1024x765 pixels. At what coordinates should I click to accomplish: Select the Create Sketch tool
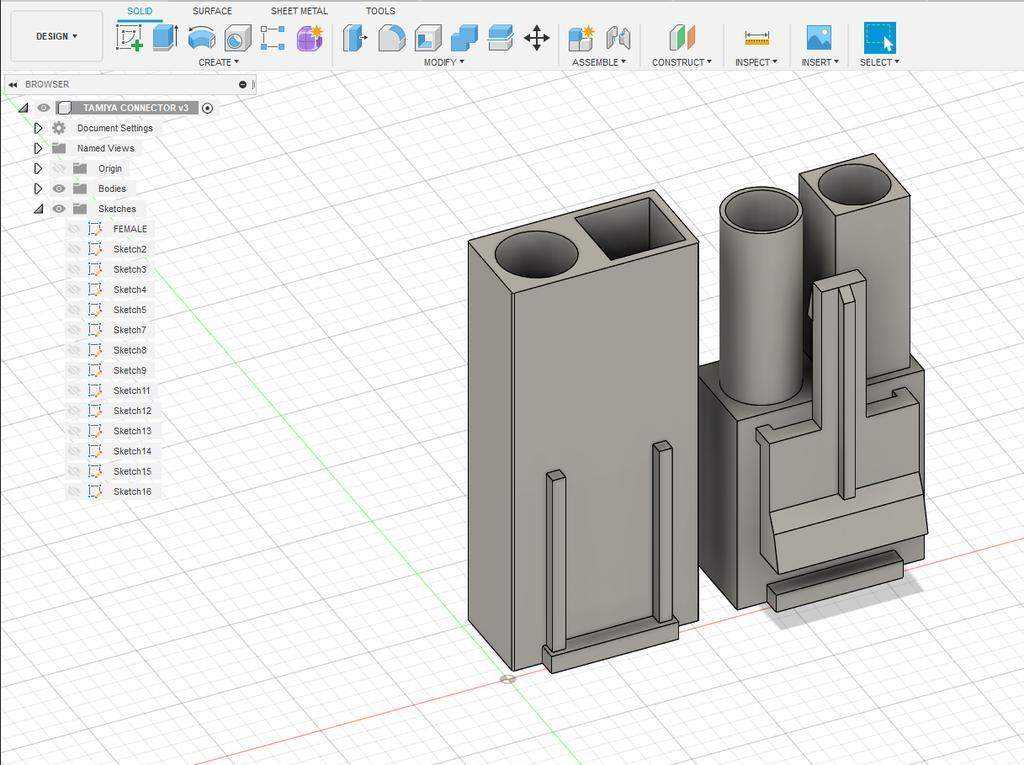[x=129, y=38]
